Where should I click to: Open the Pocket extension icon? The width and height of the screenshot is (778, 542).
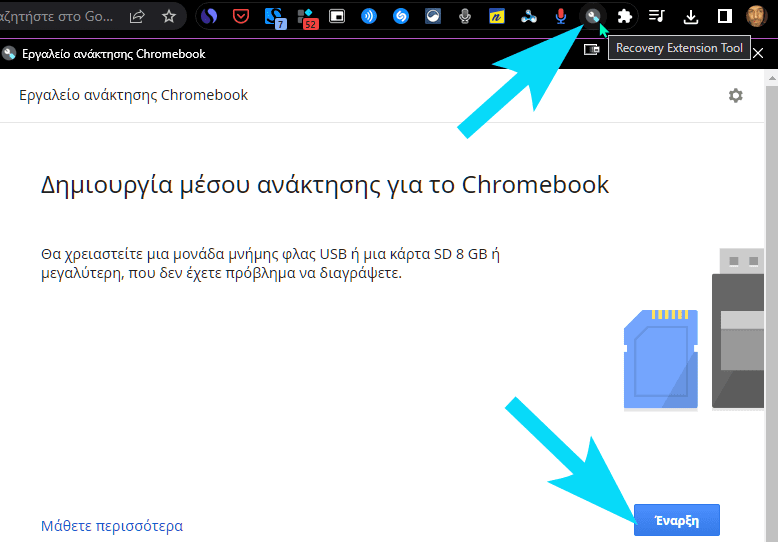[241, 16]
